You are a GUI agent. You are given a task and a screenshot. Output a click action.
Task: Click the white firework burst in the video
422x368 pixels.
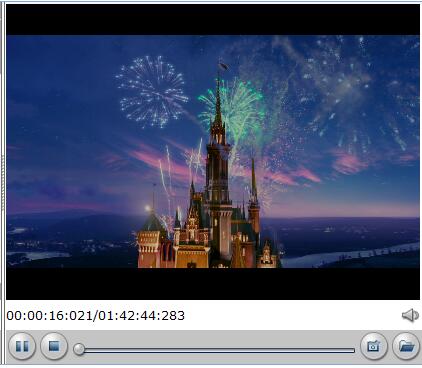click(x=152, y=92)
